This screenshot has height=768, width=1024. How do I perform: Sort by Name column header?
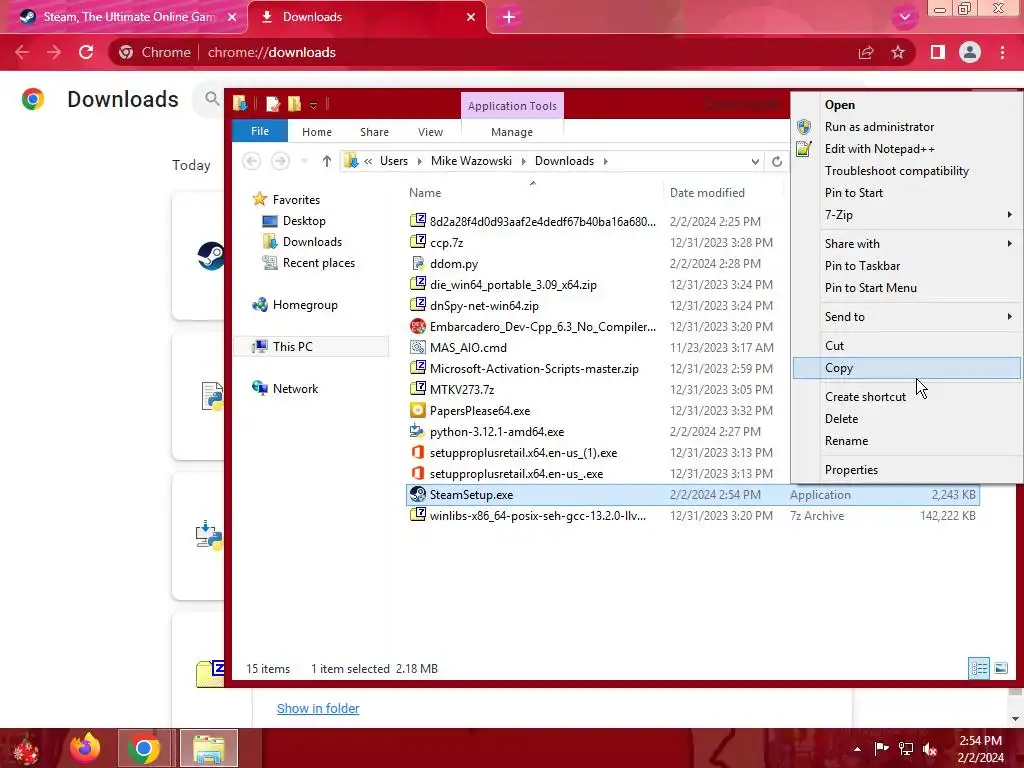point(425,193)
